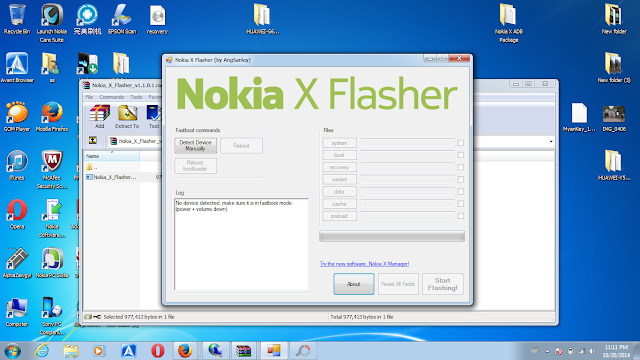Click the Start Flashing! button
Image resolution: width=640 pixels, height=360 pixels.
tap(443, 284)
